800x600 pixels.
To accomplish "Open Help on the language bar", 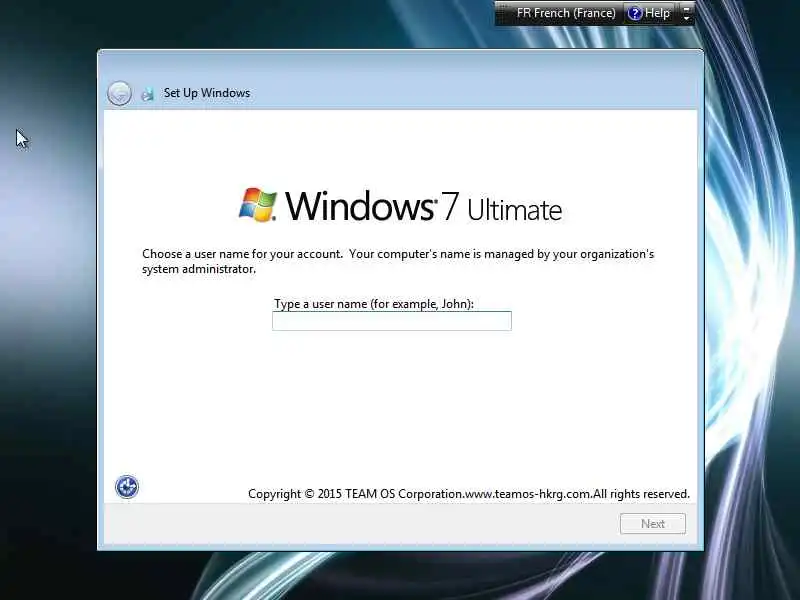I will pos(648,13).
